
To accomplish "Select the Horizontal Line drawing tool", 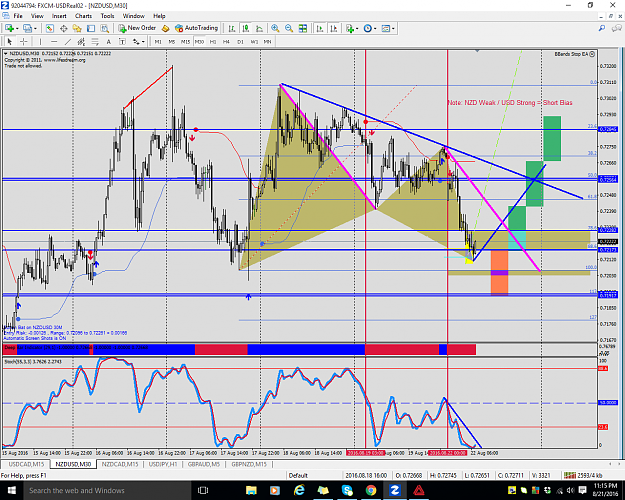I will [54, 41].
